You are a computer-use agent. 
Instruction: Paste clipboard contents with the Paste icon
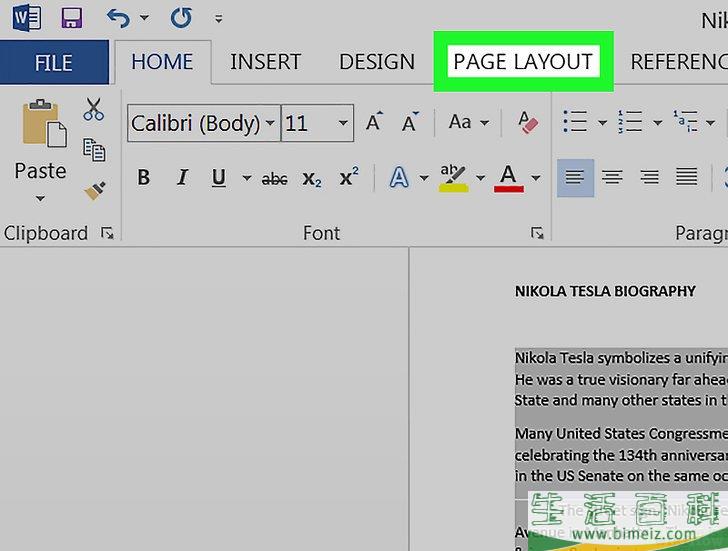coord(44,123)
